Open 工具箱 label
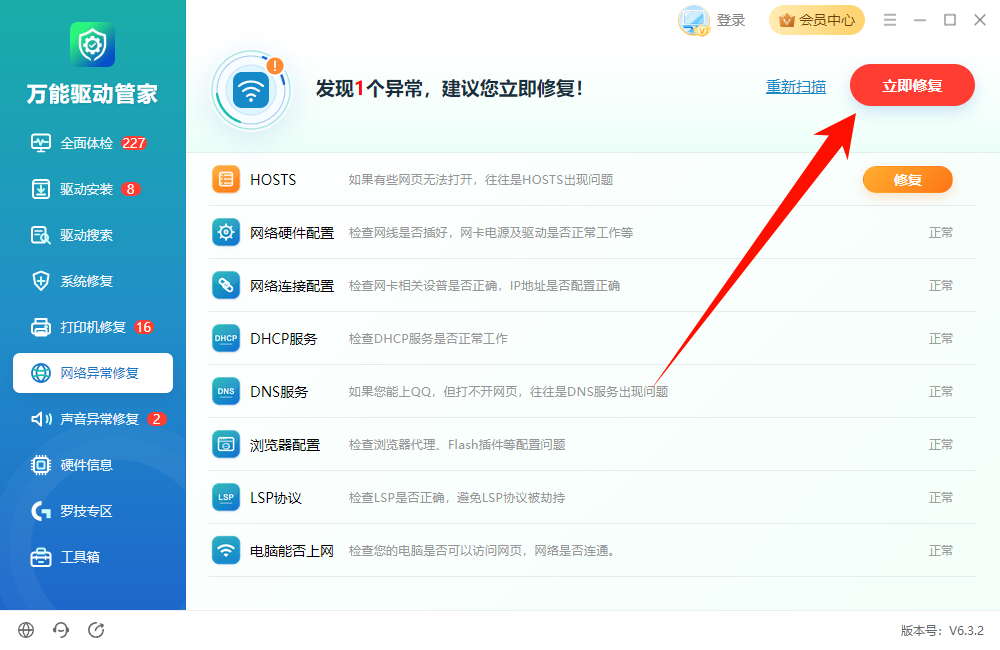The height and width of the screenshot is (650, 1000). (x=80, y=557)
